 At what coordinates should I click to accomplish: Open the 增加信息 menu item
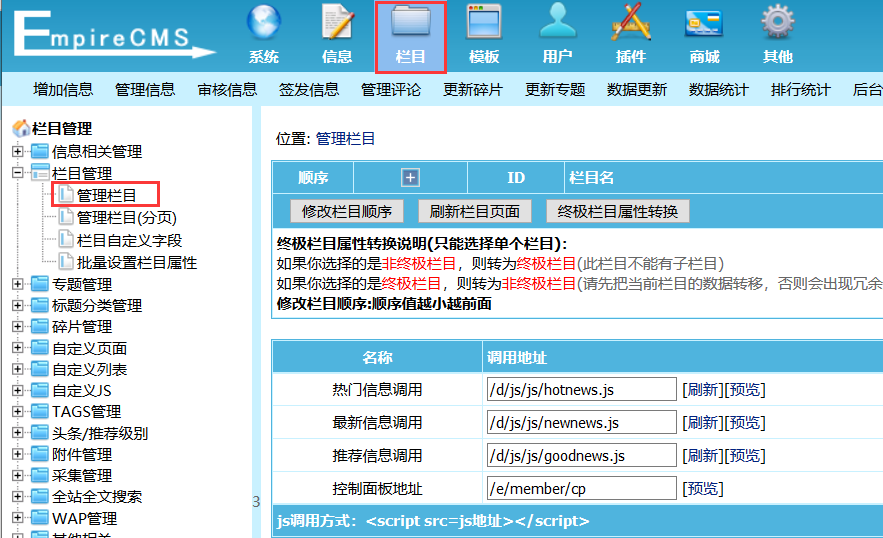coord(63,90)
